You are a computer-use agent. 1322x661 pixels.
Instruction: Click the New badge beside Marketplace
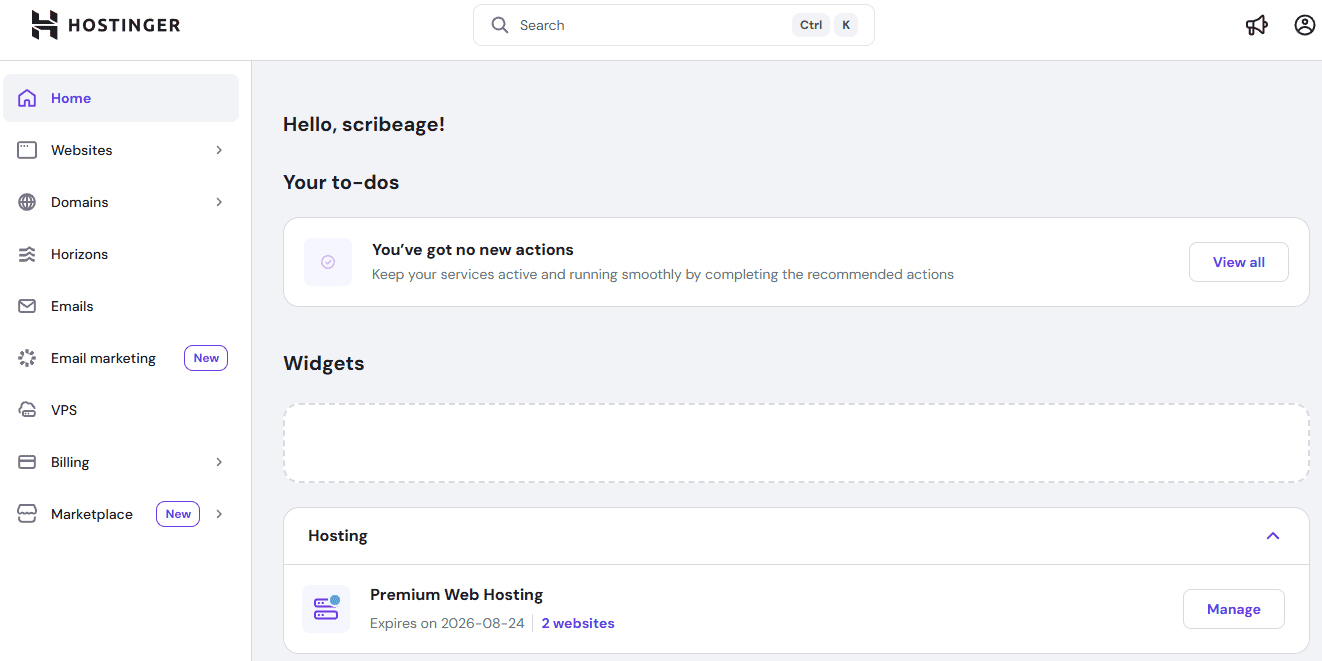tap(178, 514)
